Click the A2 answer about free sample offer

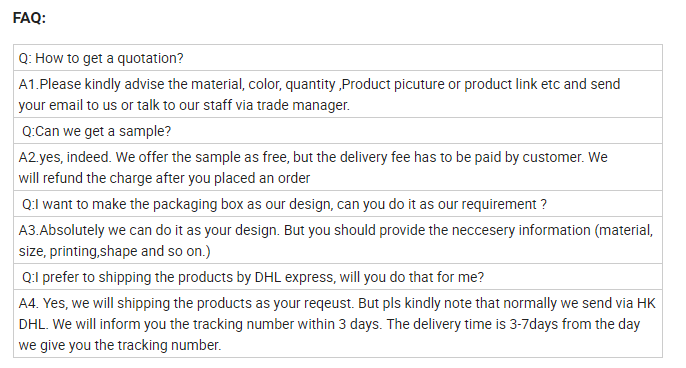(338, 167)
